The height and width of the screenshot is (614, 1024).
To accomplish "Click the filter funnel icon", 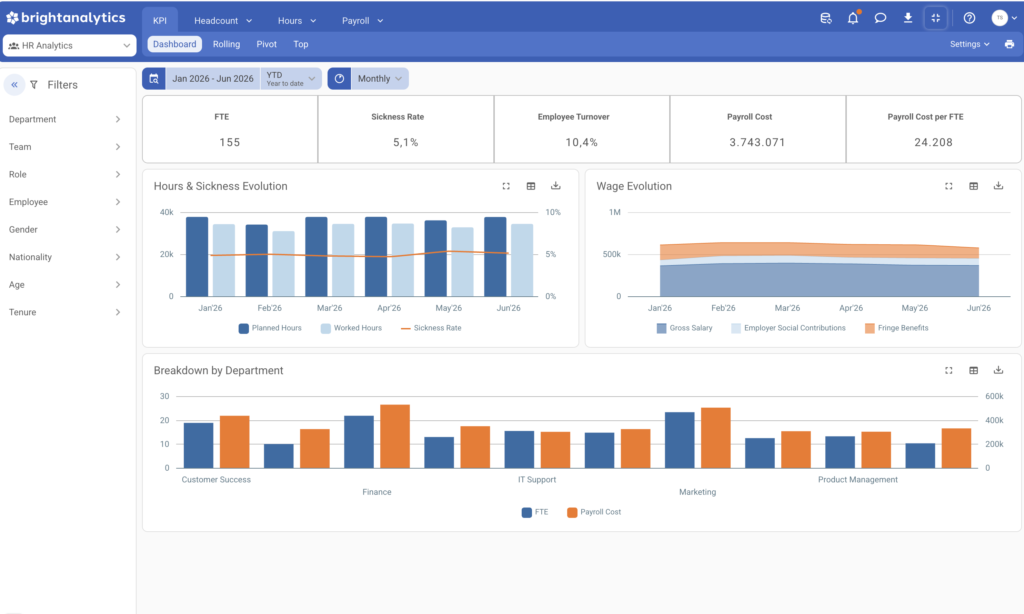I will click(34, 85).
